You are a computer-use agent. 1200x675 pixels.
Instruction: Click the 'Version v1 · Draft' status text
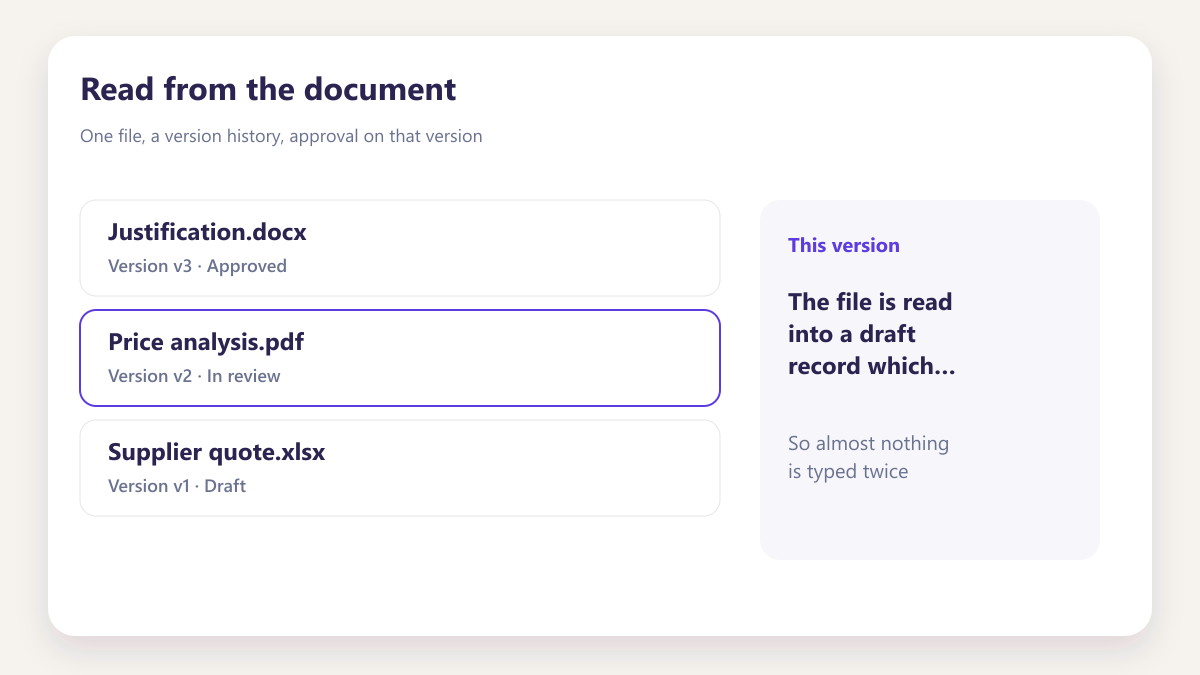coord(177,486)
